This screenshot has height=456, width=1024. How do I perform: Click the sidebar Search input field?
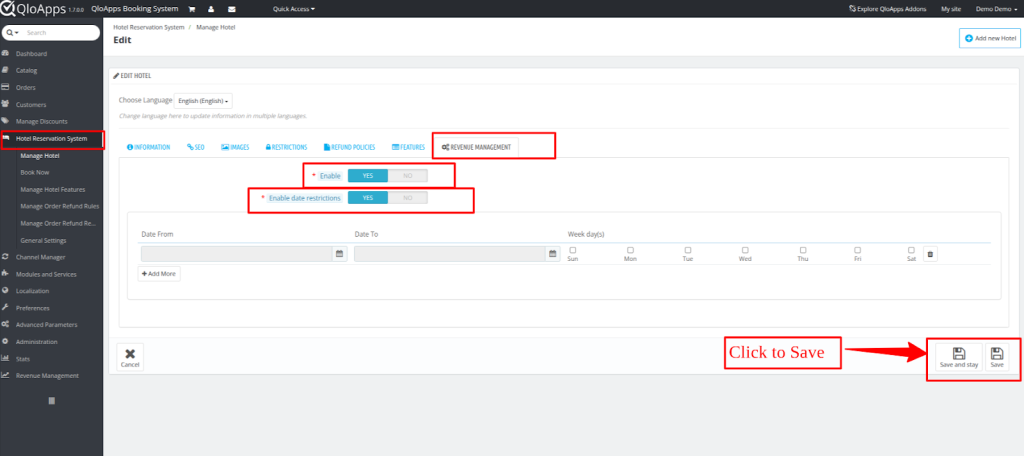[58, 33]
